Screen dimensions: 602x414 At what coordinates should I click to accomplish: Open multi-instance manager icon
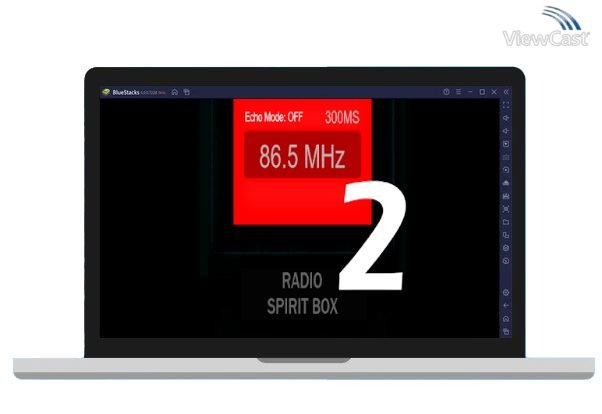pos(506,235)
